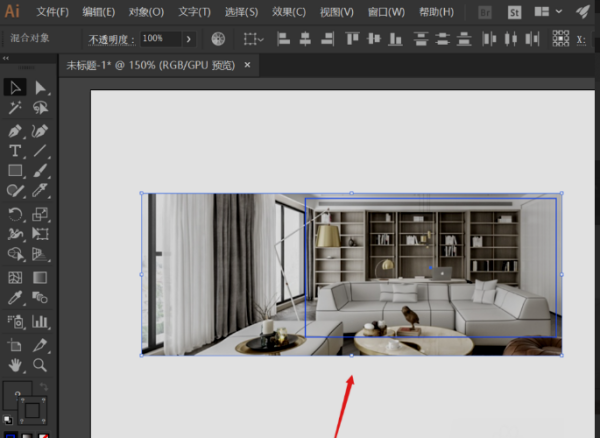
Task: Collapse the tools panel double-arrow
Action: click(6, 58)
